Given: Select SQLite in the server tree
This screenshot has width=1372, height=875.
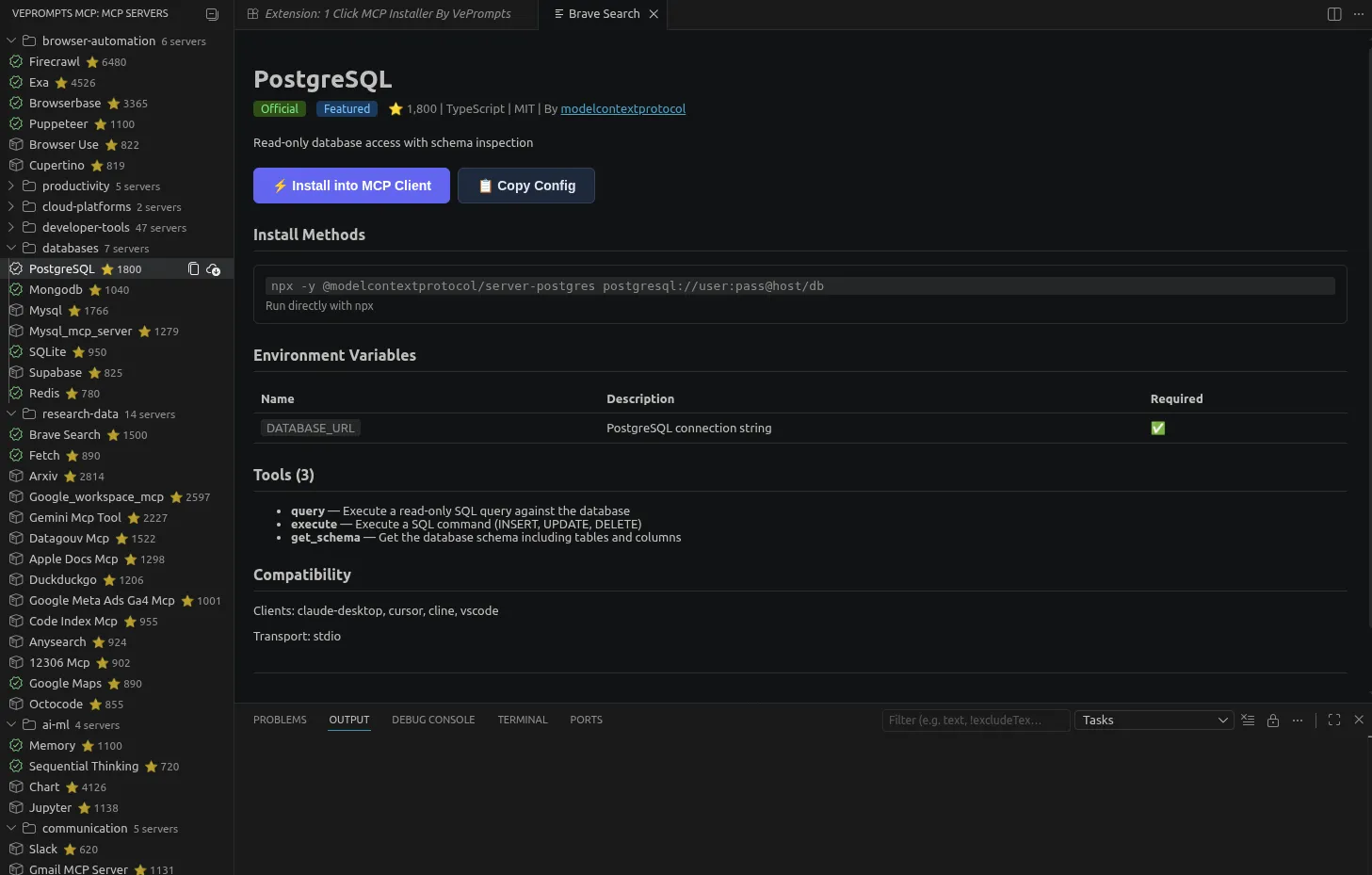Looking at the screenshot, I should (117, 352).
